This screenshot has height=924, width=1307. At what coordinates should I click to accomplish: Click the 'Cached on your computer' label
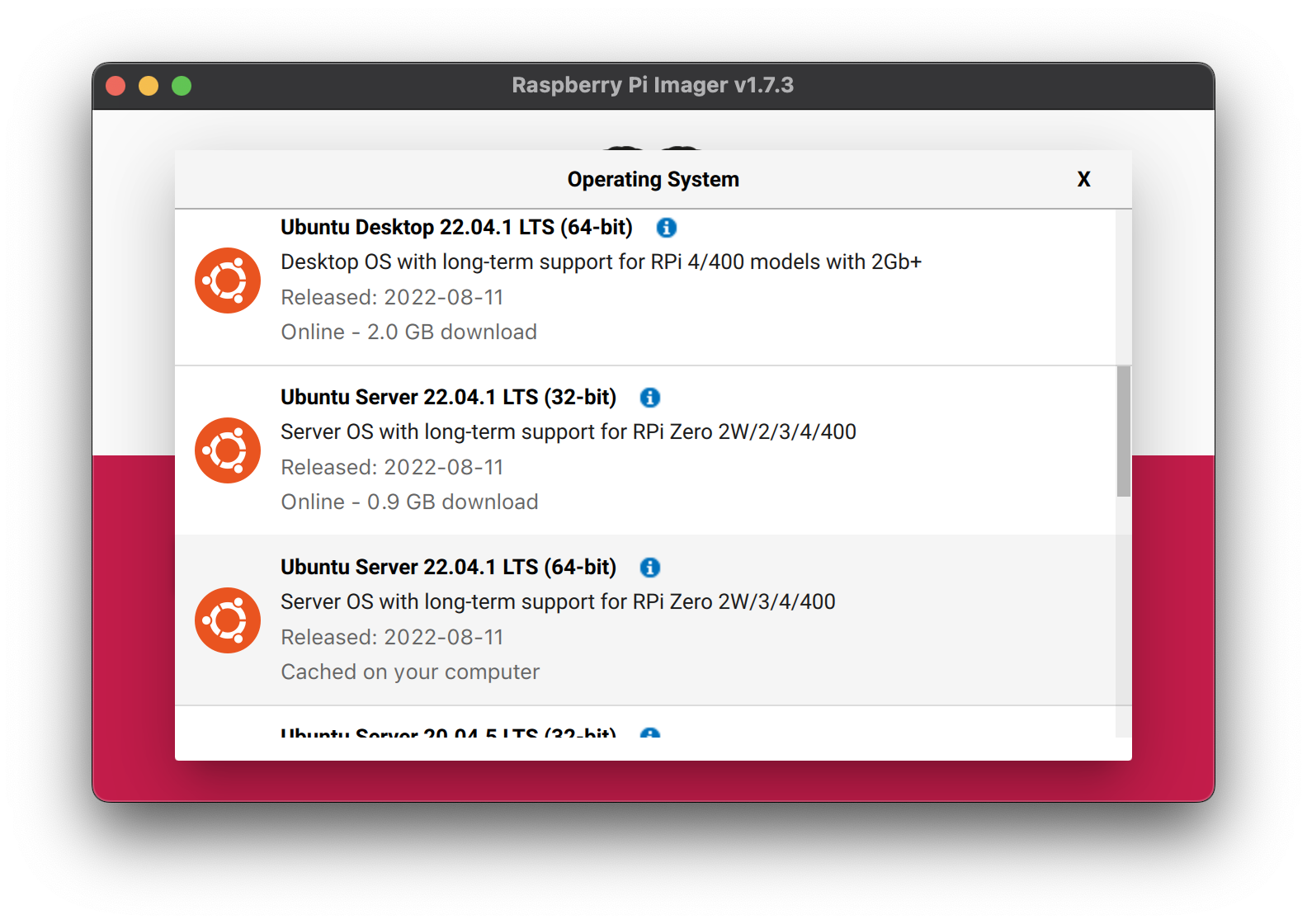(410, 672)
